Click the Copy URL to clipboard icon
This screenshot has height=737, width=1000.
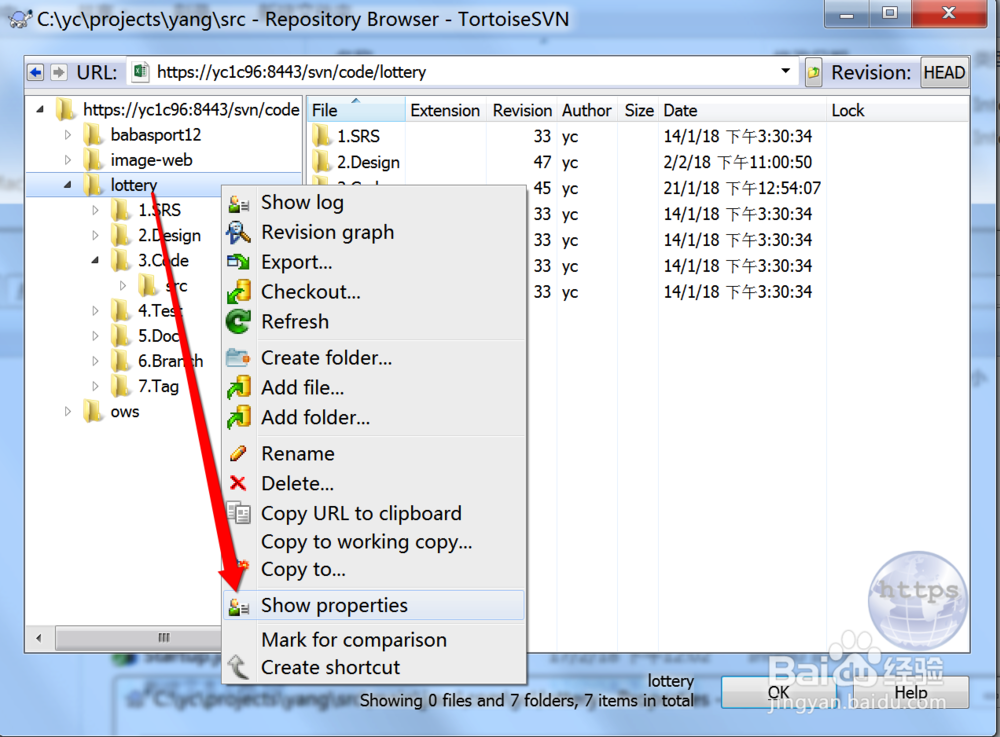pyautogui.click(x=239, y=513)
